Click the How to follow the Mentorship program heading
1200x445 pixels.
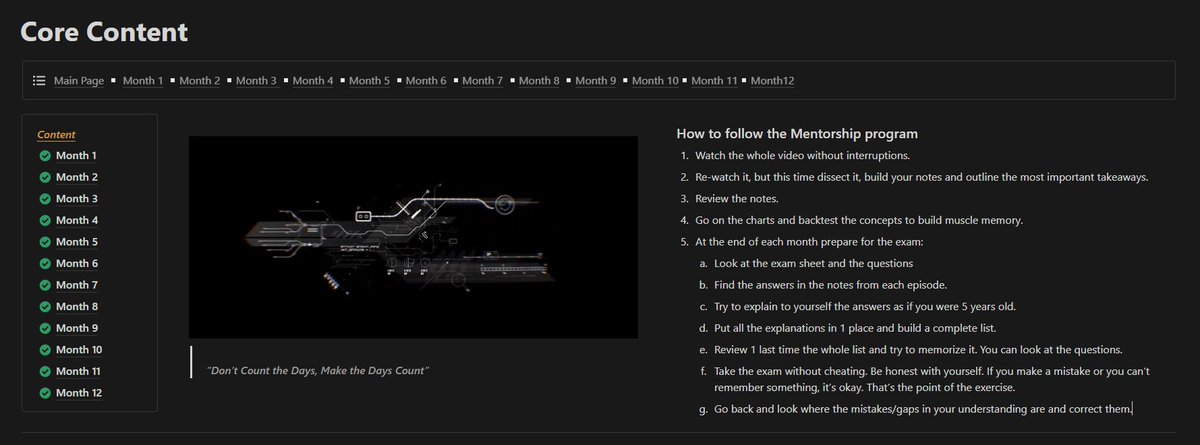point(797,134)
